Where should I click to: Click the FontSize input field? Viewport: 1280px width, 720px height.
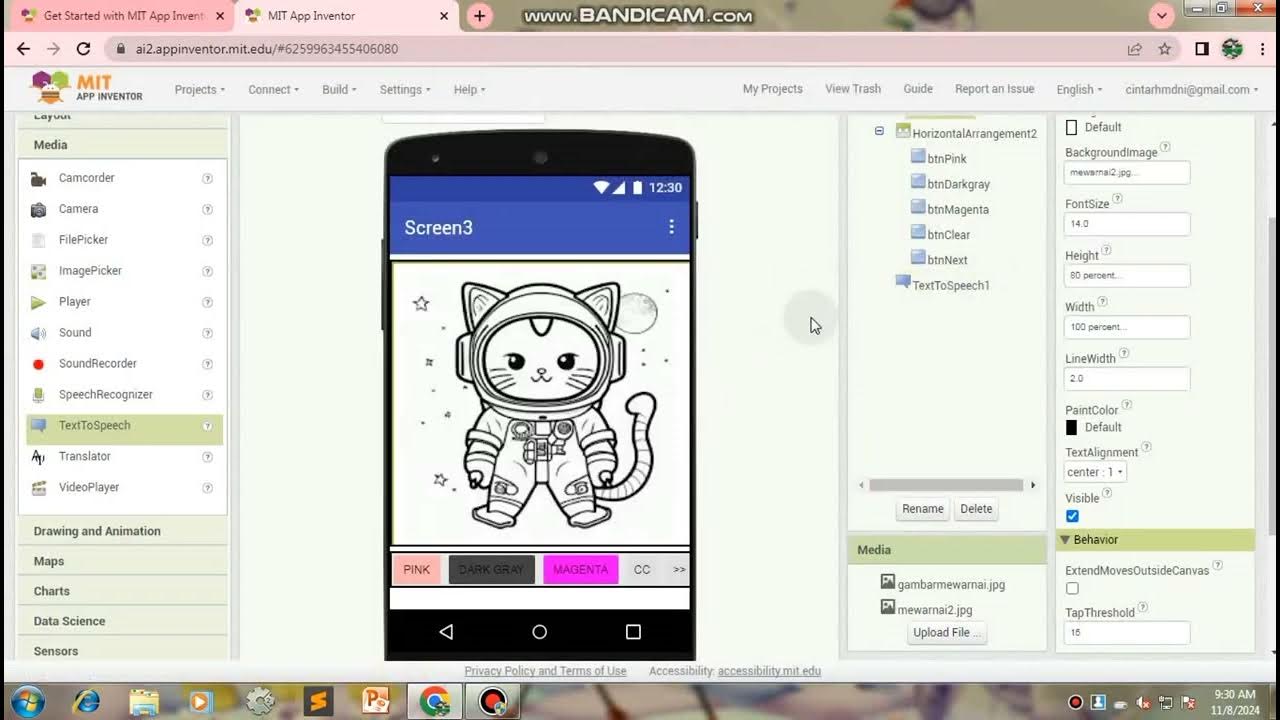(1127, 224)
